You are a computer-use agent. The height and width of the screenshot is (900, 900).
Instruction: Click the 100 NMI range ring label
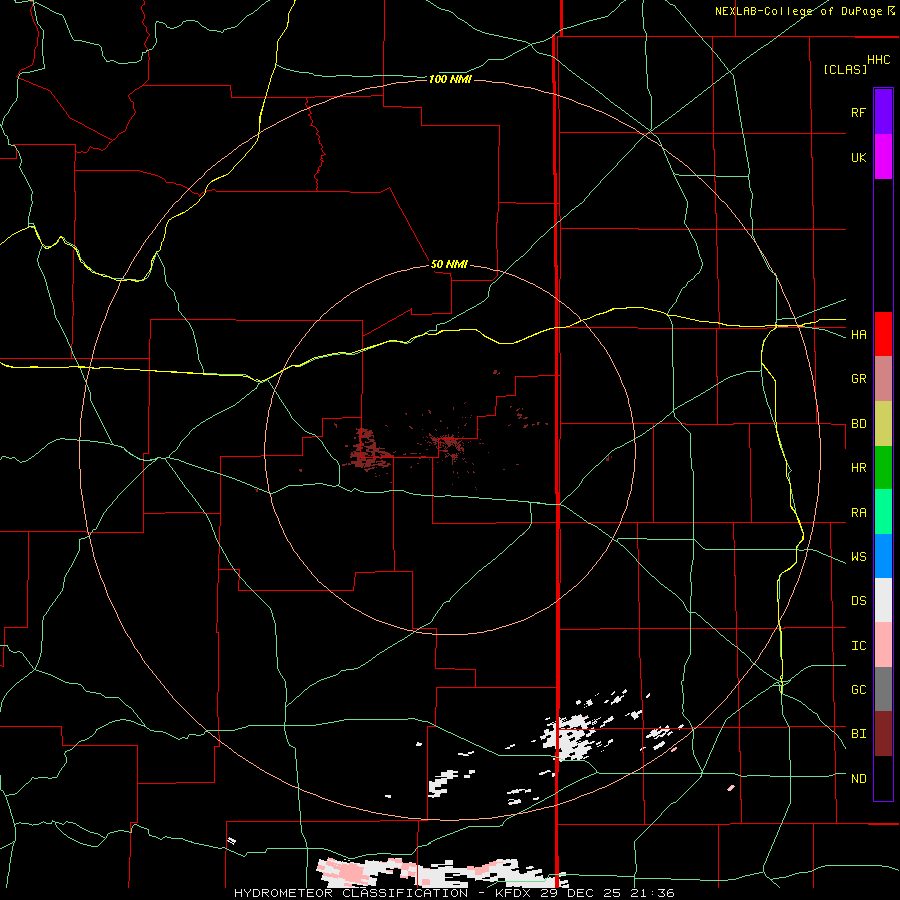(450, 79)
